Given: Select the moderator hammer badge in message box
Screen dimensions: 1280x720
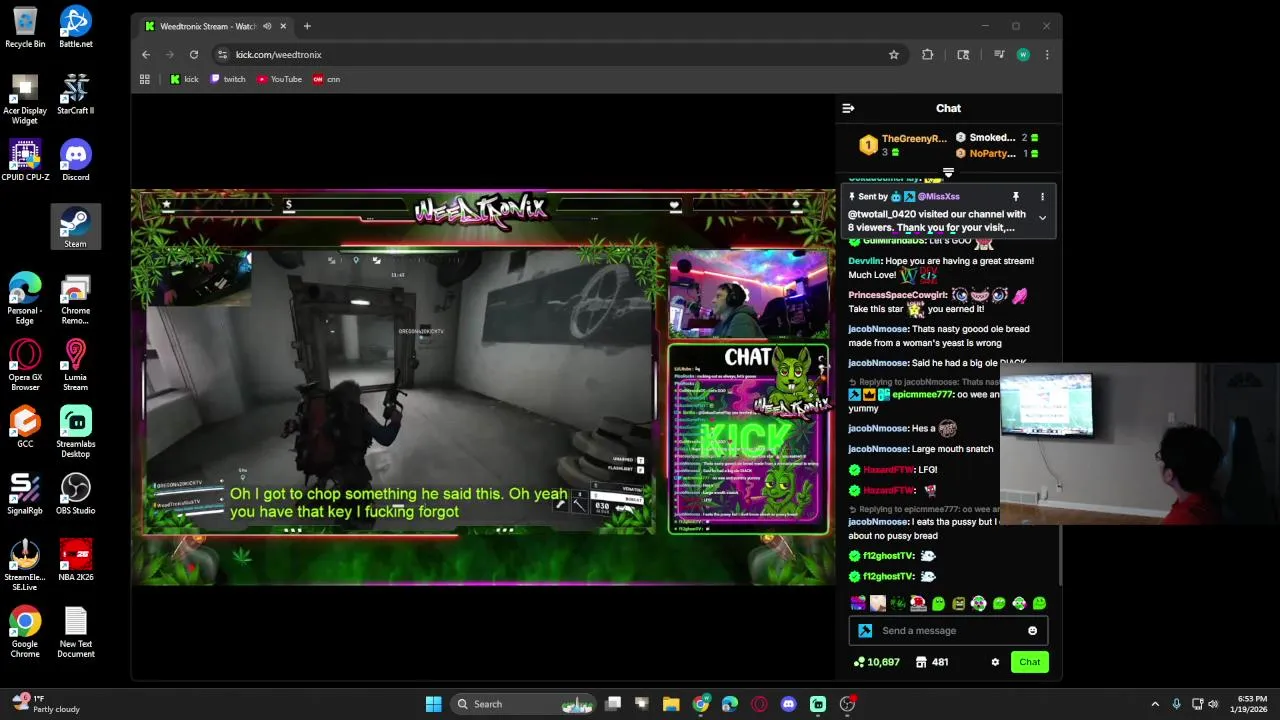Looking at the screenshot, I should 865,631.
